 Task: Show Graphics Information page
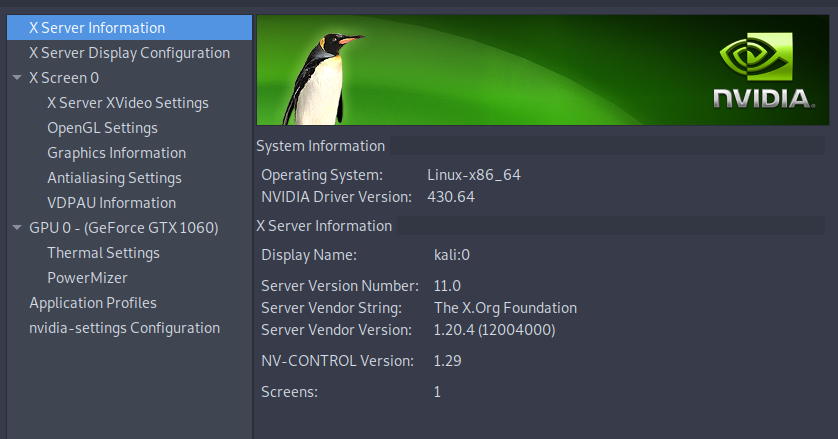pos(117,153)
